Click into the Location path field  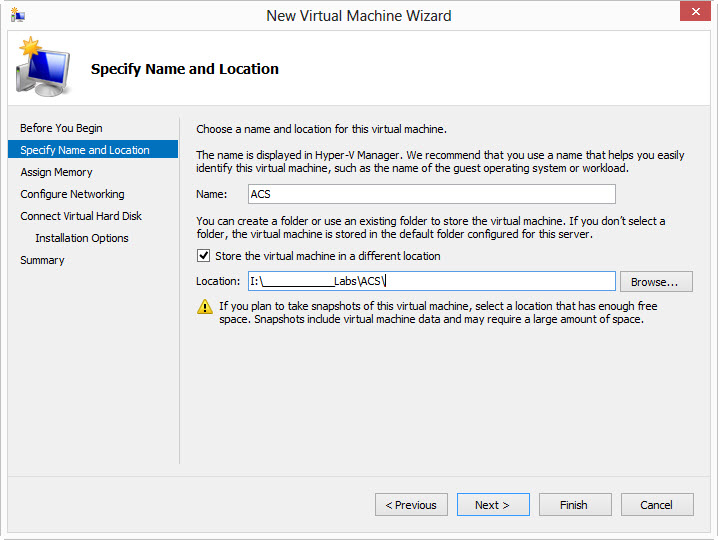coord(431,282)
